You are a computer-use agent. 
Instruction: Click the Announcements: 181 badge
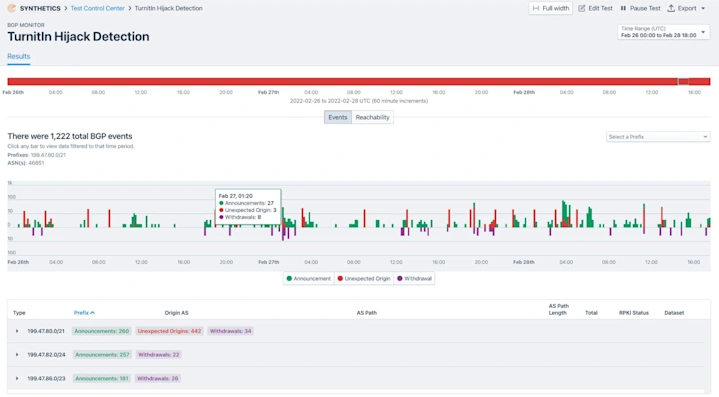point(101,379)
